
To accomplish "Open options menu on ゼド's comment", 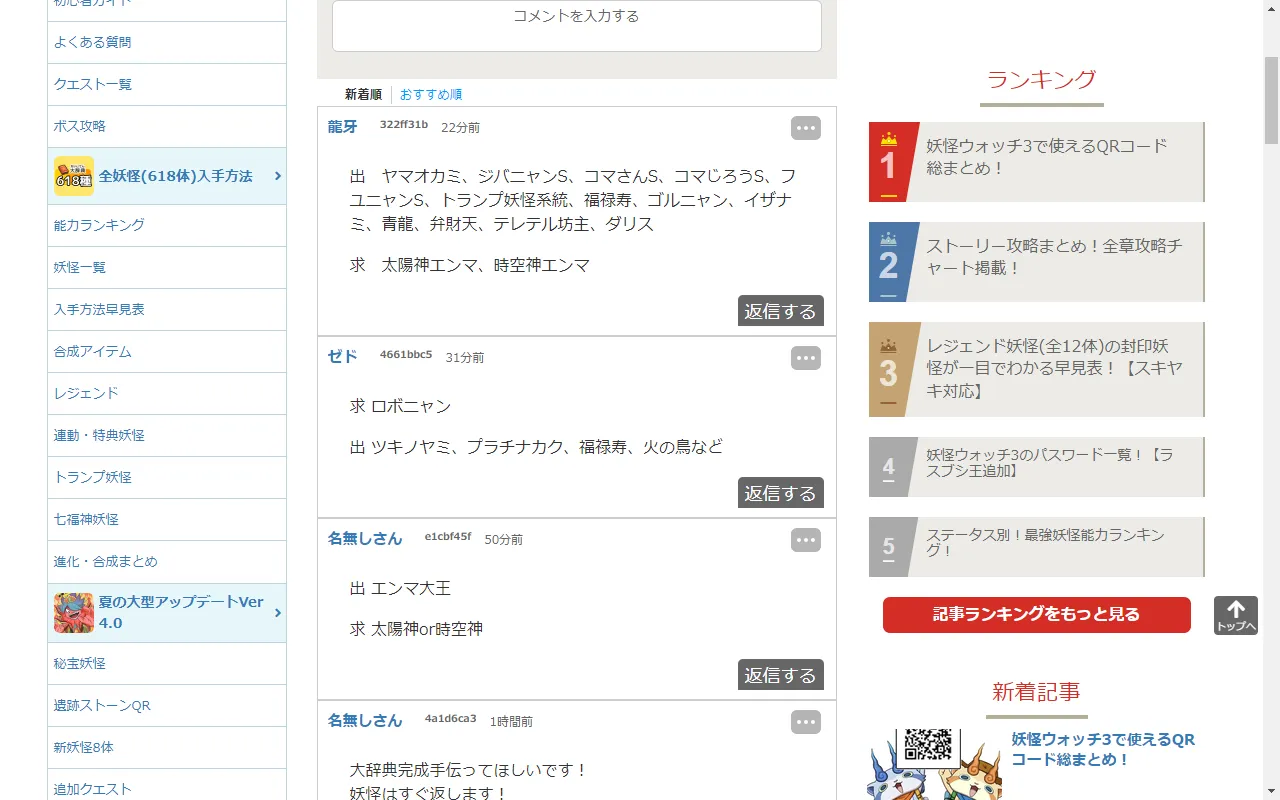I will [x=806, y=358].
